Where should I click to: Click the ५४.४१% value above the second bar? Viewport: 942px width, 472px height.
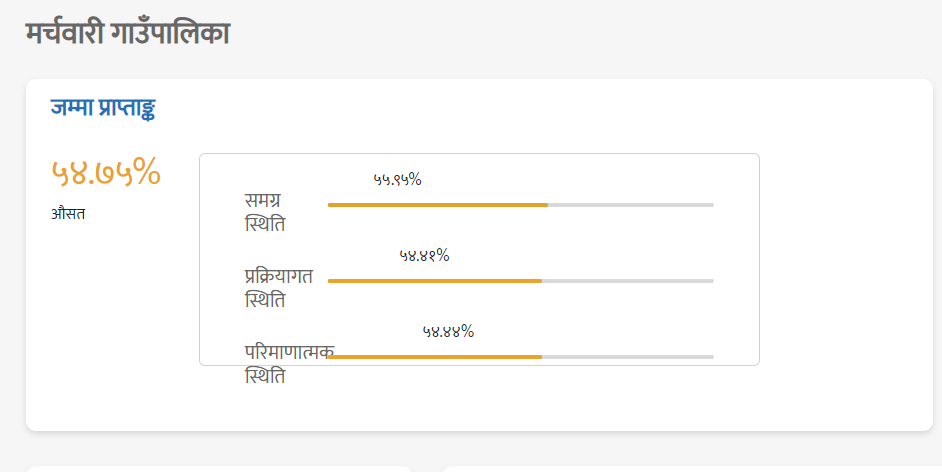coord(424,255)
